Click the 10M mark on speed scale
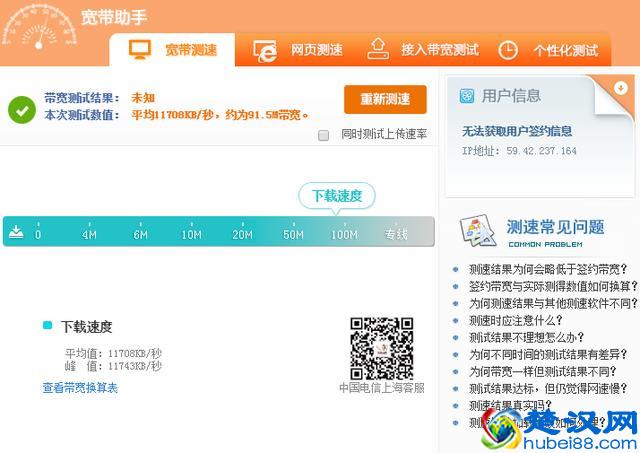The image size is (640, 453). (x=191, y=235)
